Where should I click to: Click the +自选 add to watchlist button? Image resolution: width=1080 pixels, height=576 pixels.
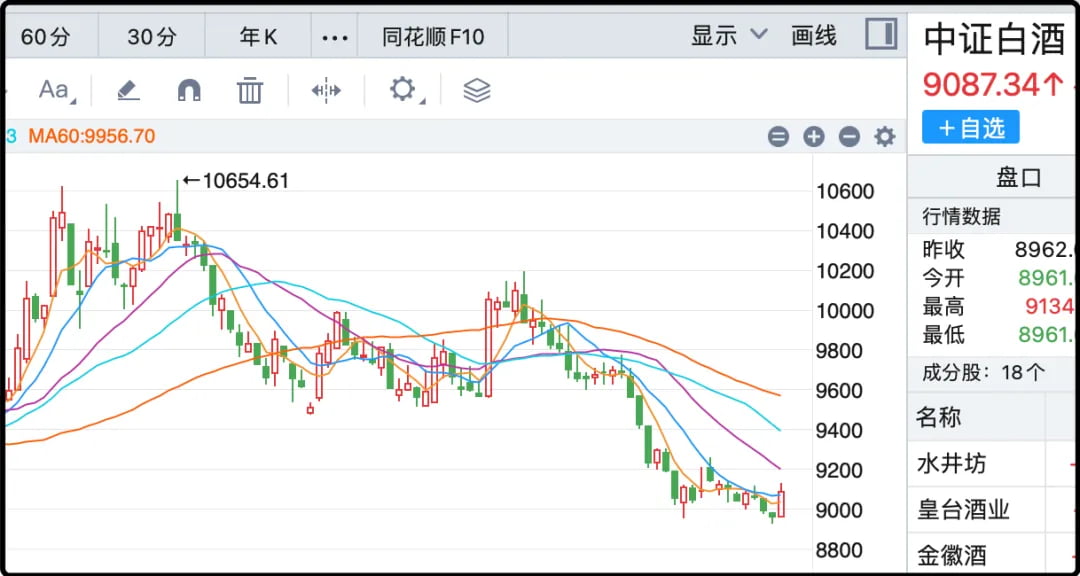point(970,127)
